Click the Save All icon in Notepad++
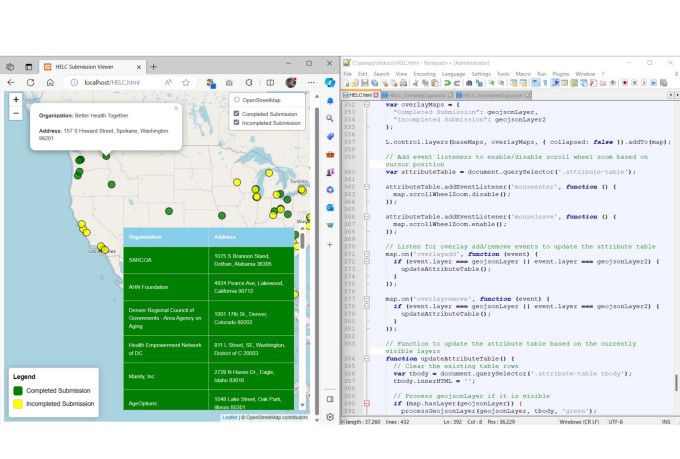This screenshot has height=459, width=680. coord(375,82)
